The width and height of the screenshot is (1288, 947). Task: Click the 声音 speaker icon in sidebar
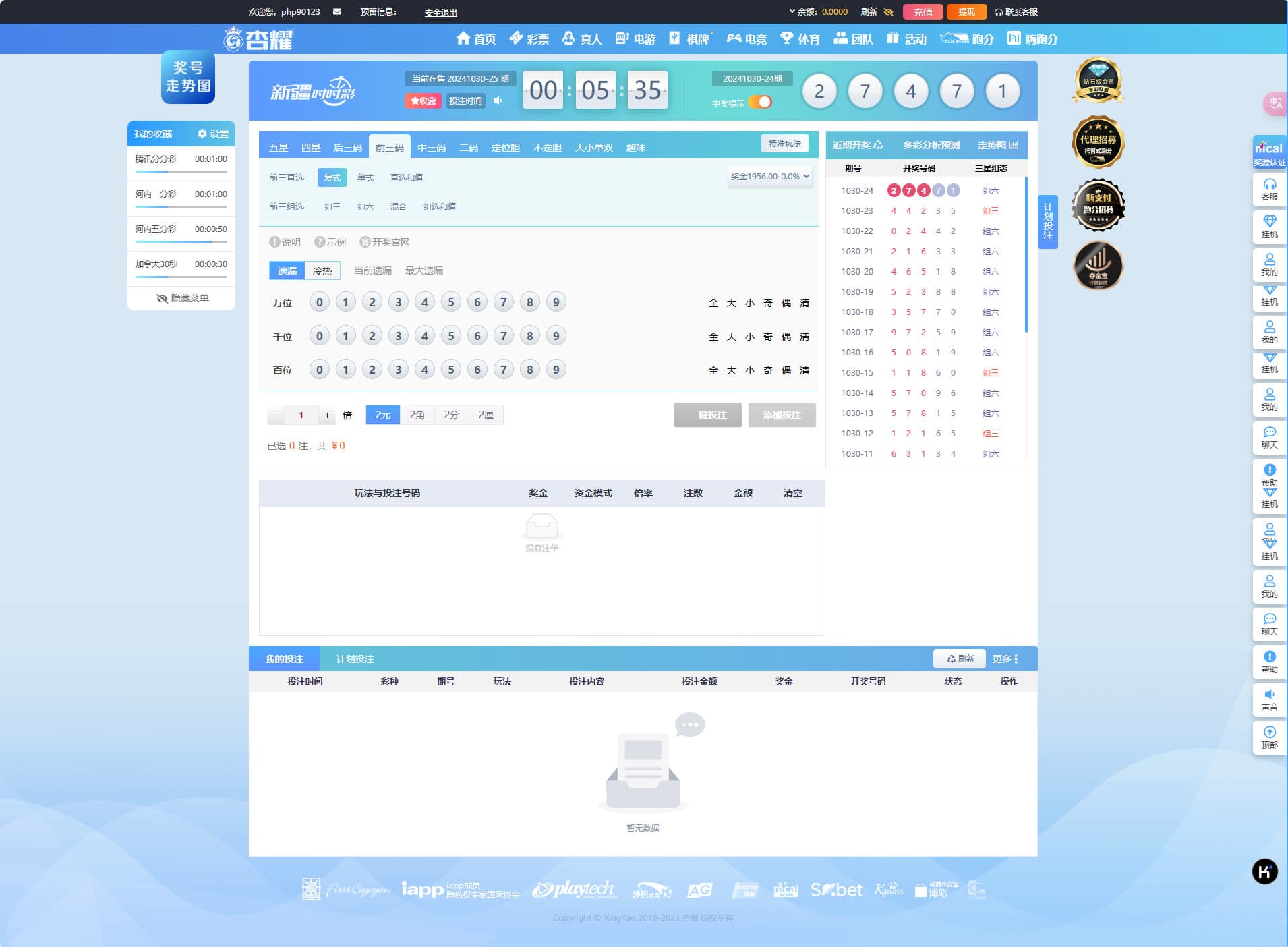point(1269,699)
